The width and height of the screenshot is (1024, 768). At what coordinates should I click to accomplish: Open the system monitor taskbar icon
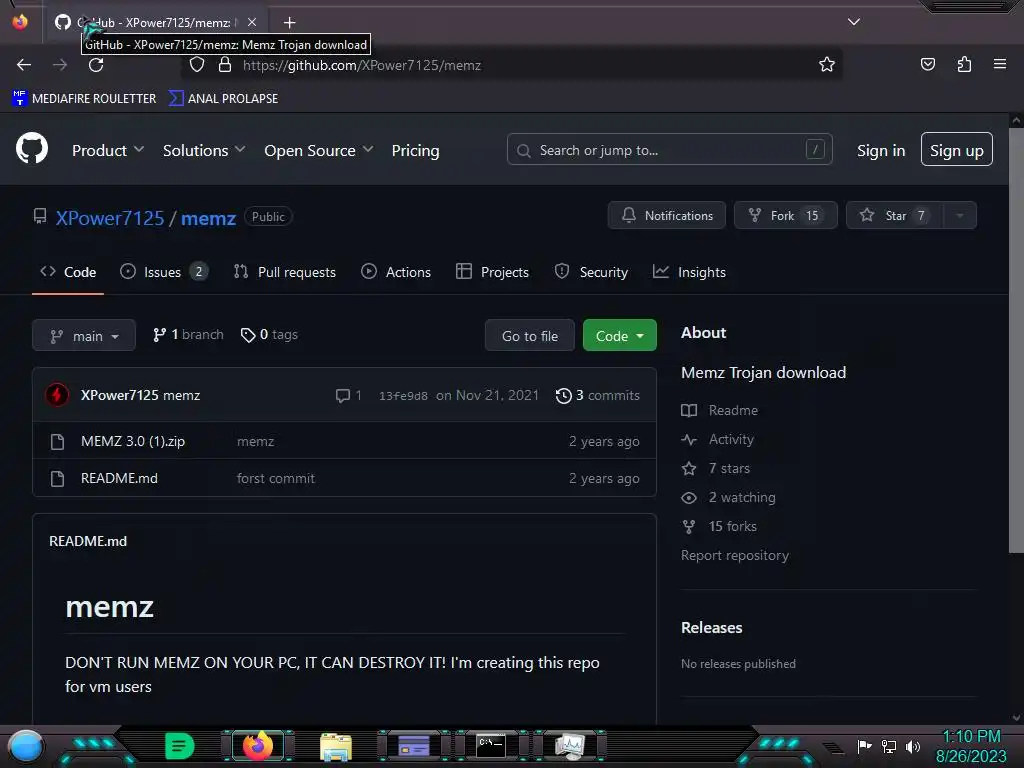pyautogui.click(x=569, y=746)
